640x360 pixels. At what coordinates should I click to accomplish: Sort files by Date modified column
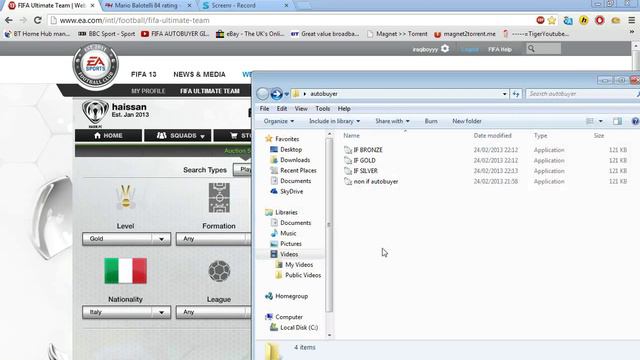click(492, 136)
